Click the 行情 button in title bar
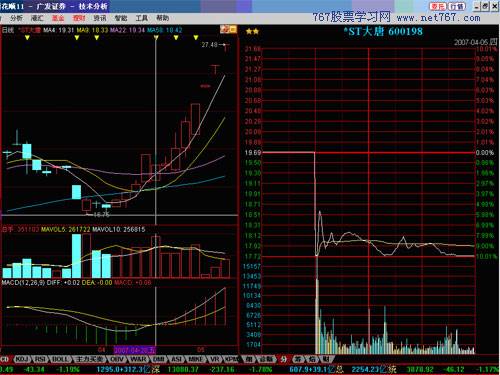 (x=457, y=6)
